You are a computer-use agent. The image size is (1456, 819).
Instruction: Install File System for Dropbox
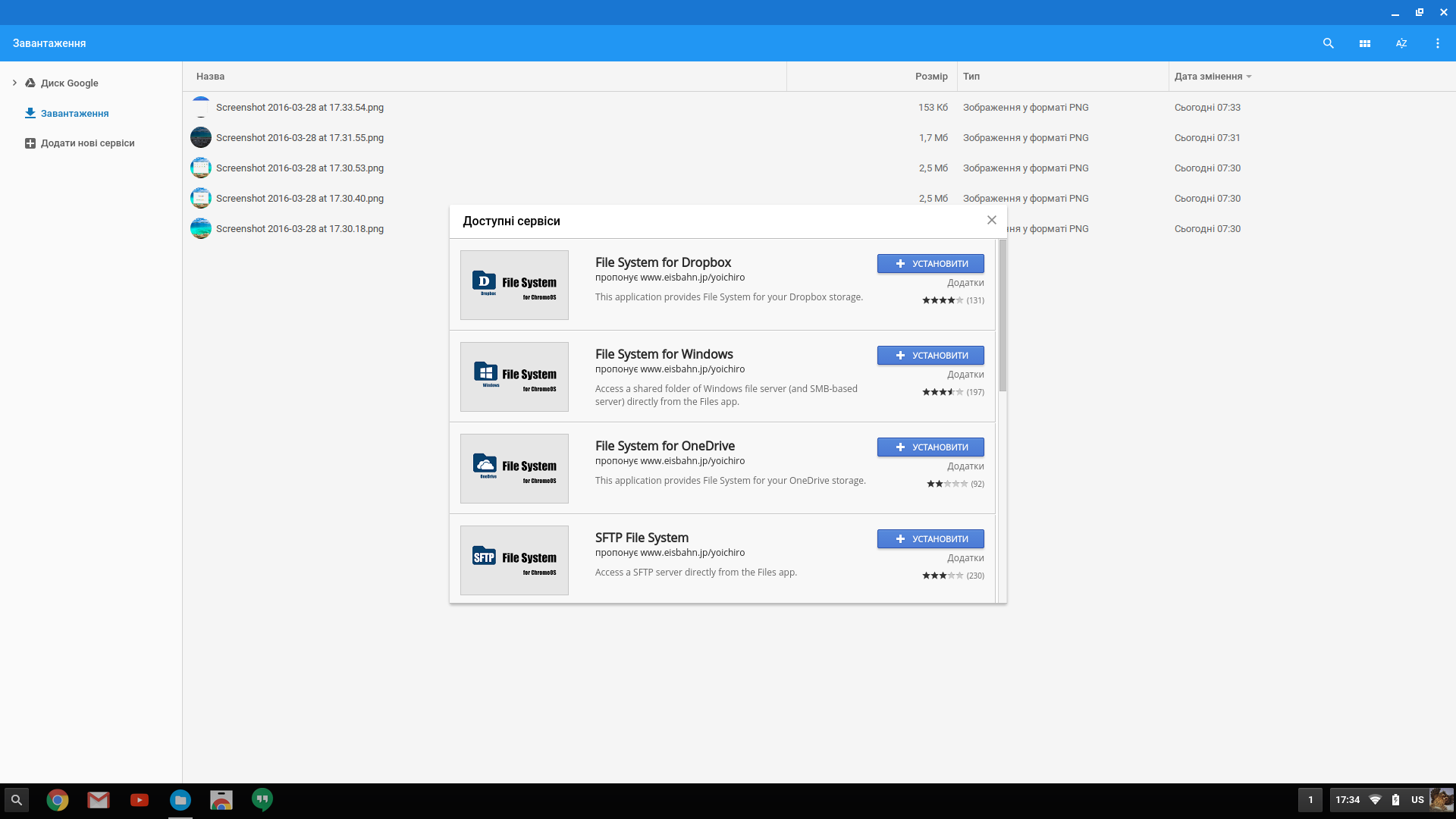[930, 264]
